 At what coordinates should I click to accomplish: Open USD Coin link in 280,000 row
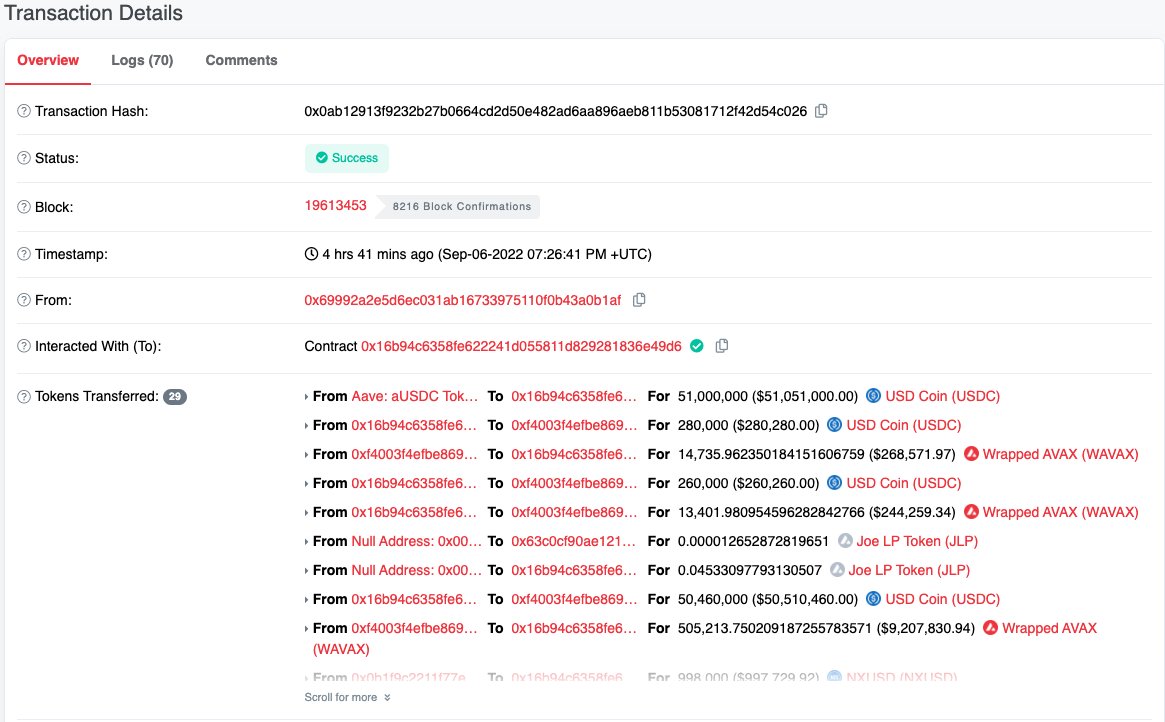click(903, 425)
